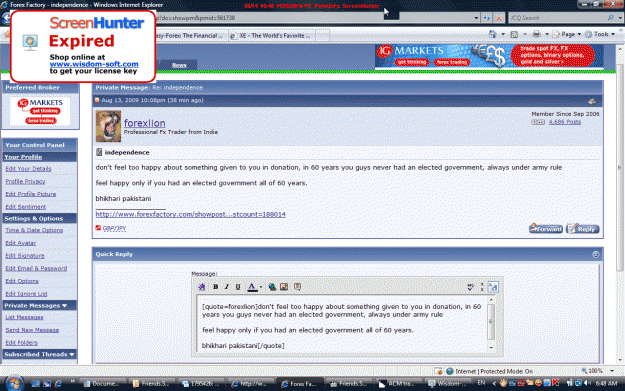Click the IG Markets top banner ad

coord(489,56)
